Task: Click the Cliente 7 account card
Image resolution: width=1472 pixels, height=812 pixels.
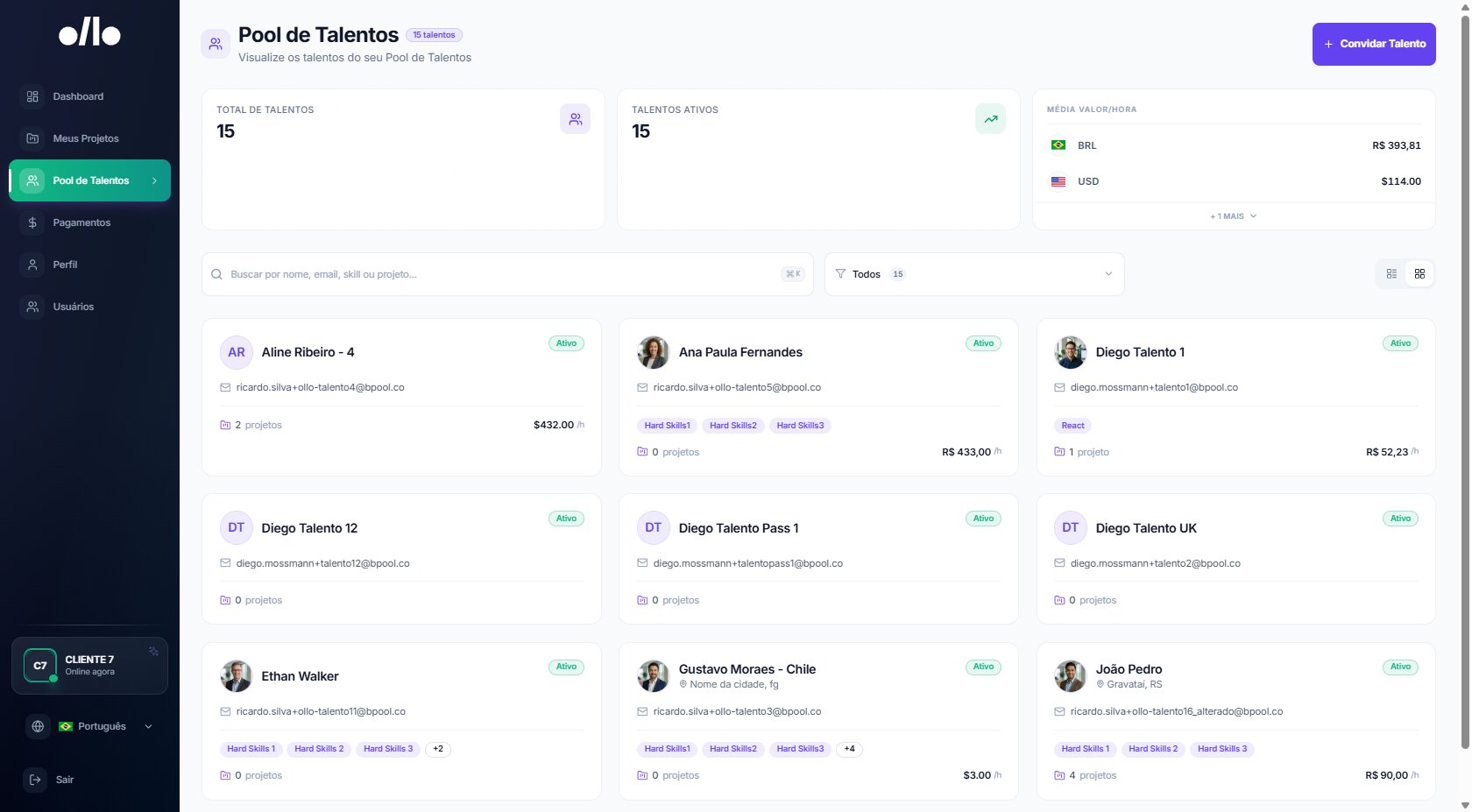Action: tap(89, 666)
